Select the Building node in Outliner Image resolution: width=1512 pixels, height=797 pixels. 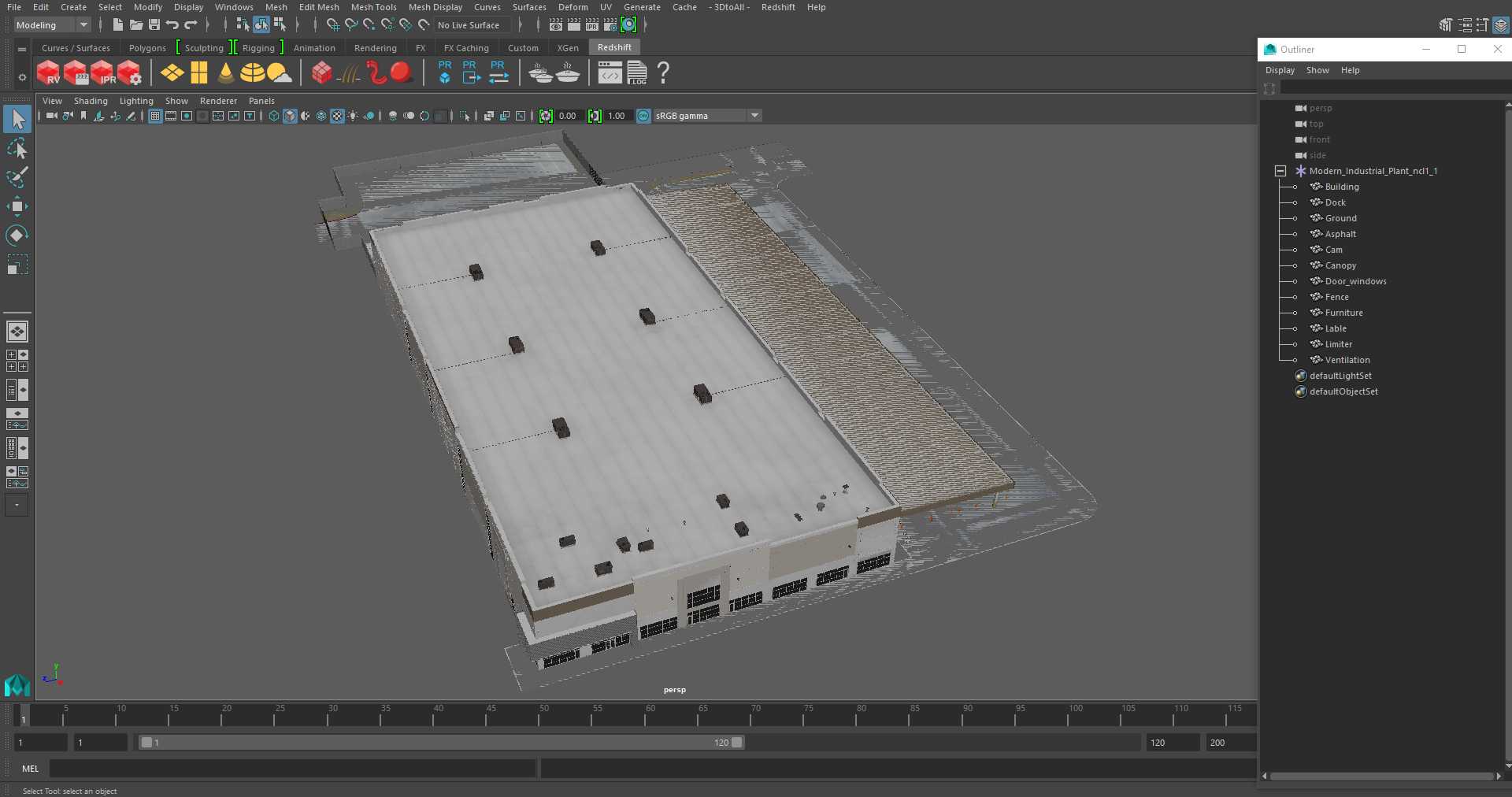coord(1341,187)
